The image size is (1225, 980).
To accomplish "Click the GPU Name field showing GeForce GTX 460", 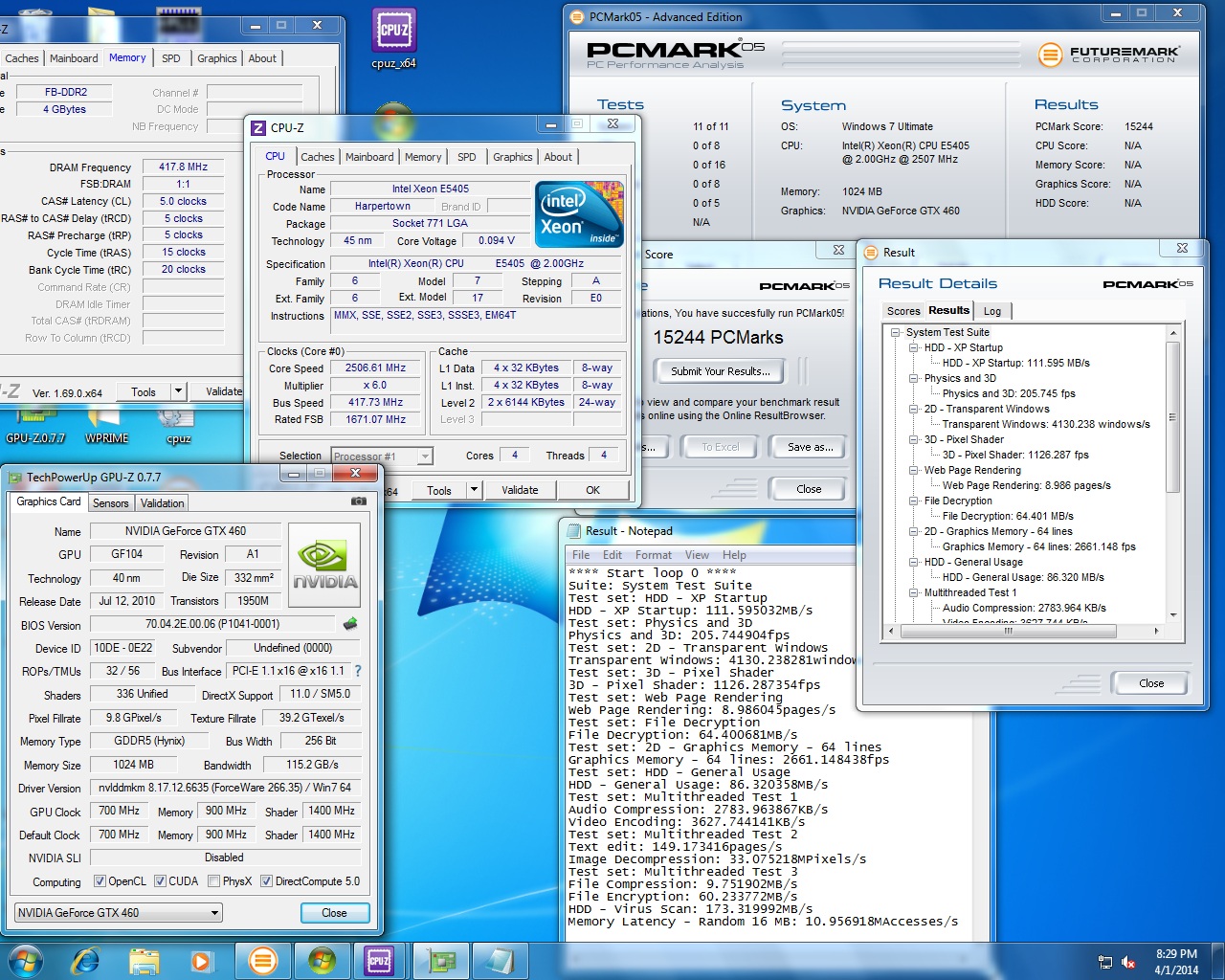I will (x=186, y=531).
